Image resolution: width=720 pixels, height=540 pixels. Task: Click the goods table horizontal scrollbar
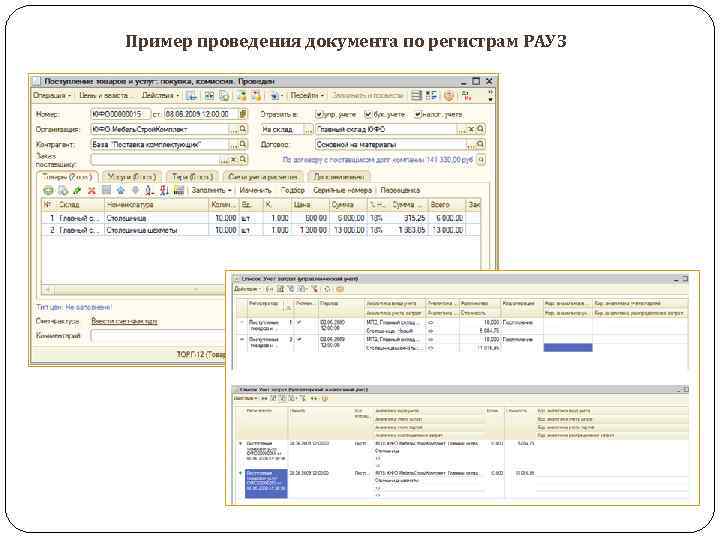point(133,290)
